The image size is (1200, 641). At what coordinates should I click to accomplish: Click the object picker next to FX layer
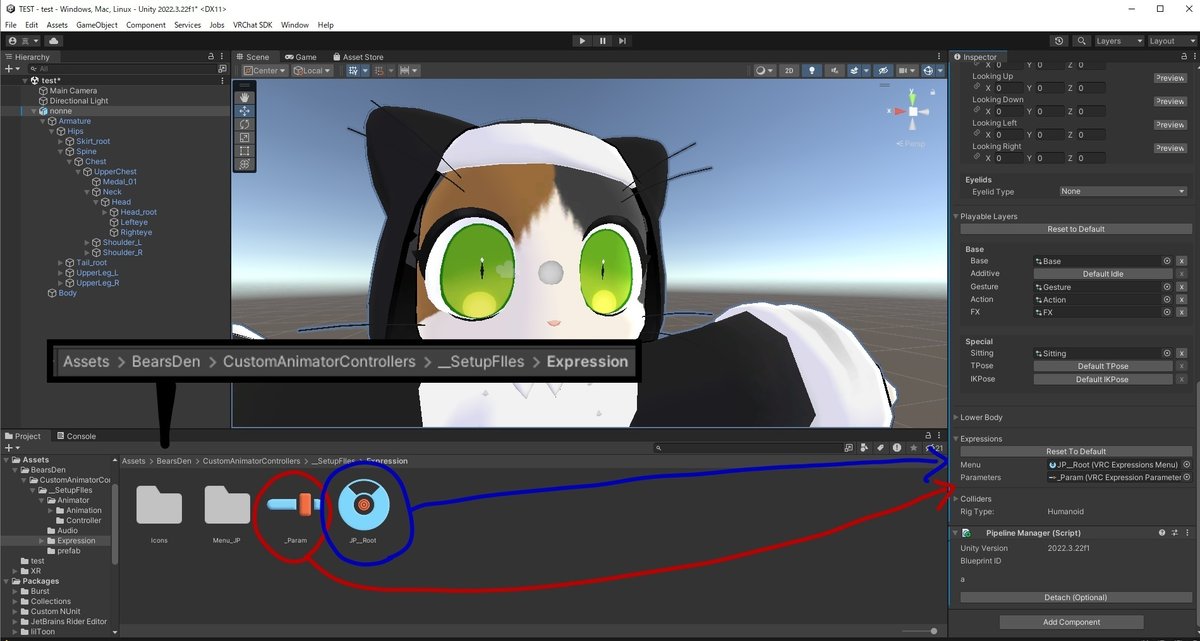(x=1167, y=312)
